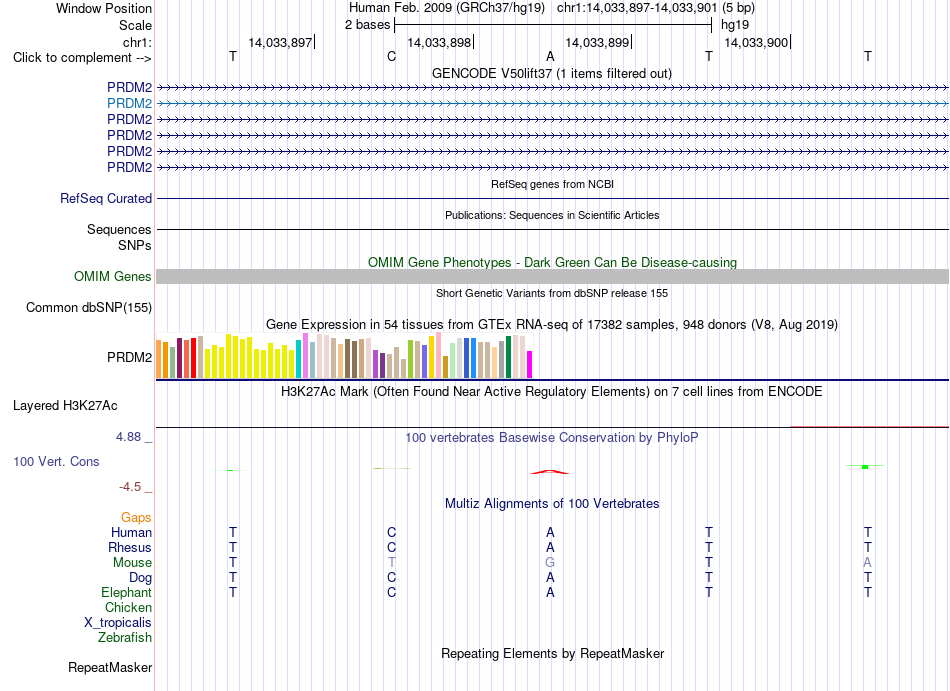Click the bright green conservation block
Screen dimensions: 950x691
pyautogui.click(x=865, y=466)
